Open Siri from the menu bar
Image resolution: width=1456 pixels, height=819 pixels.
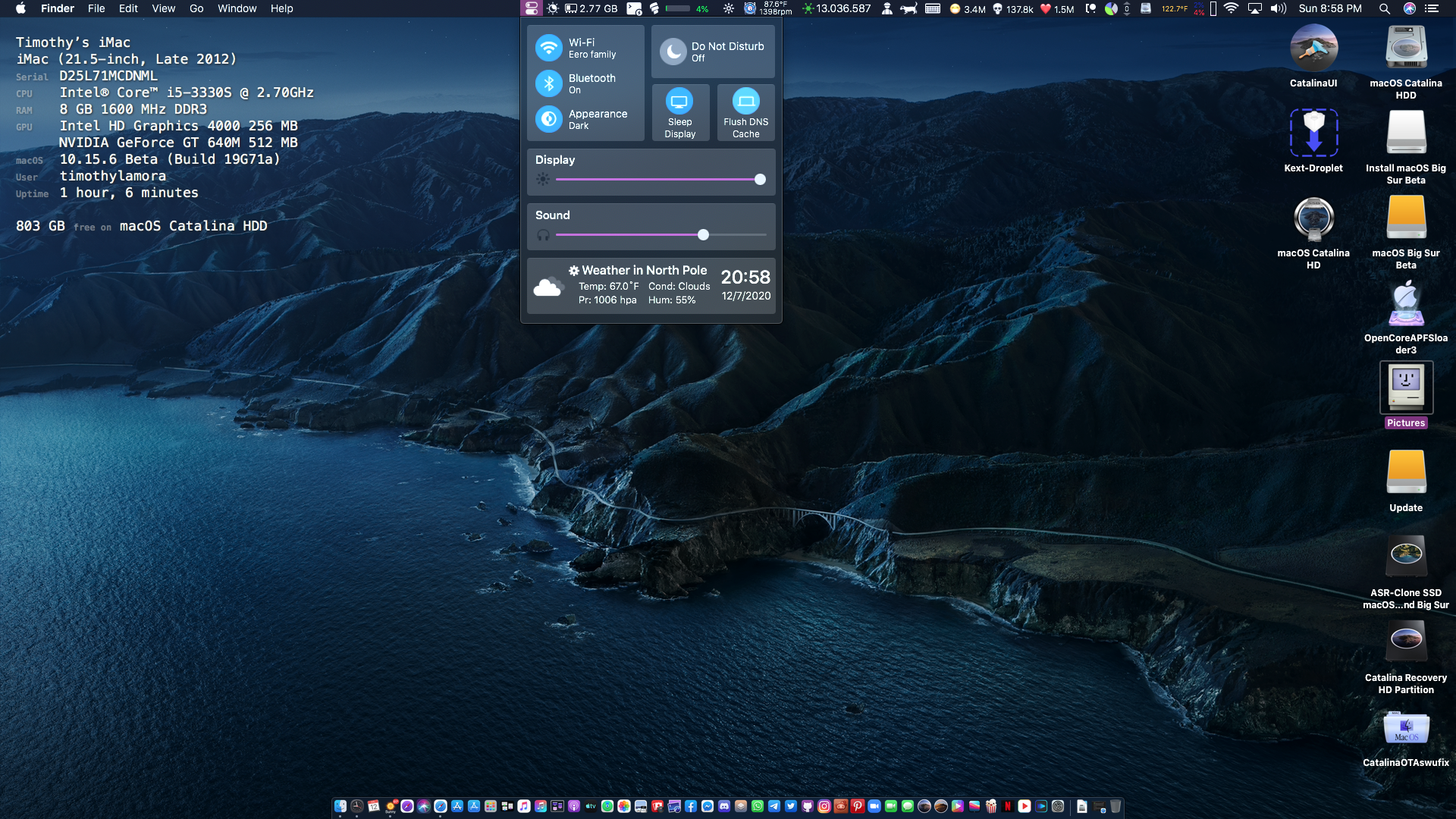[x=1409, y=8]
